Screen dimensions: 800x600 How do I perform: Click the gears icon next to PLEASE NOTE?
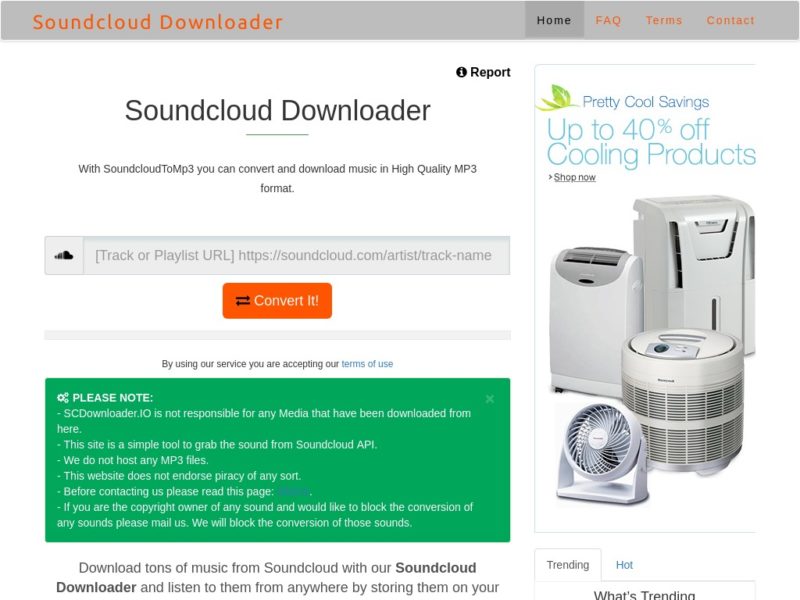63,398
